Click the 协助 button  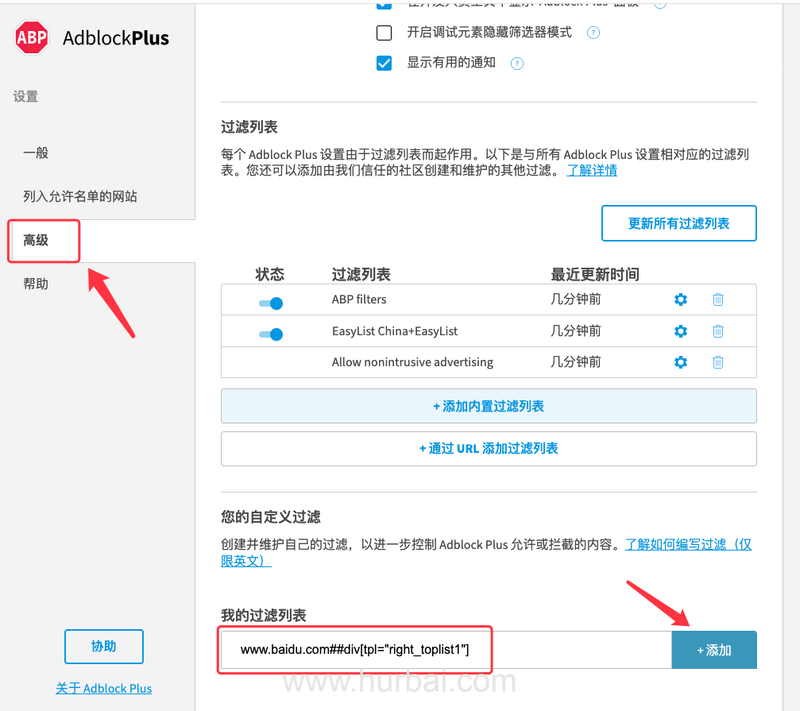(104, 646)
